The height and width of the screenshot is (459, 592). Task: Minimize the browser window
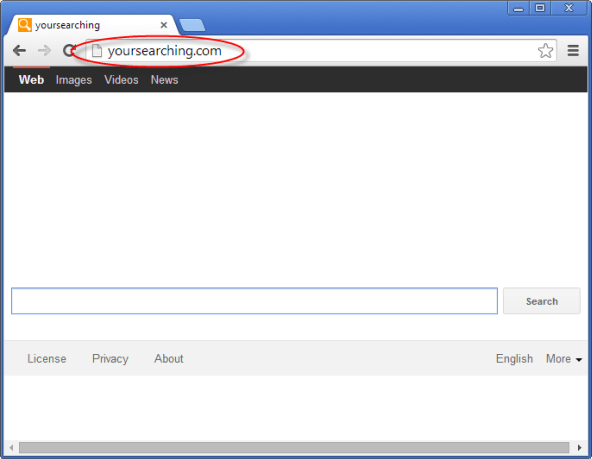519,8
